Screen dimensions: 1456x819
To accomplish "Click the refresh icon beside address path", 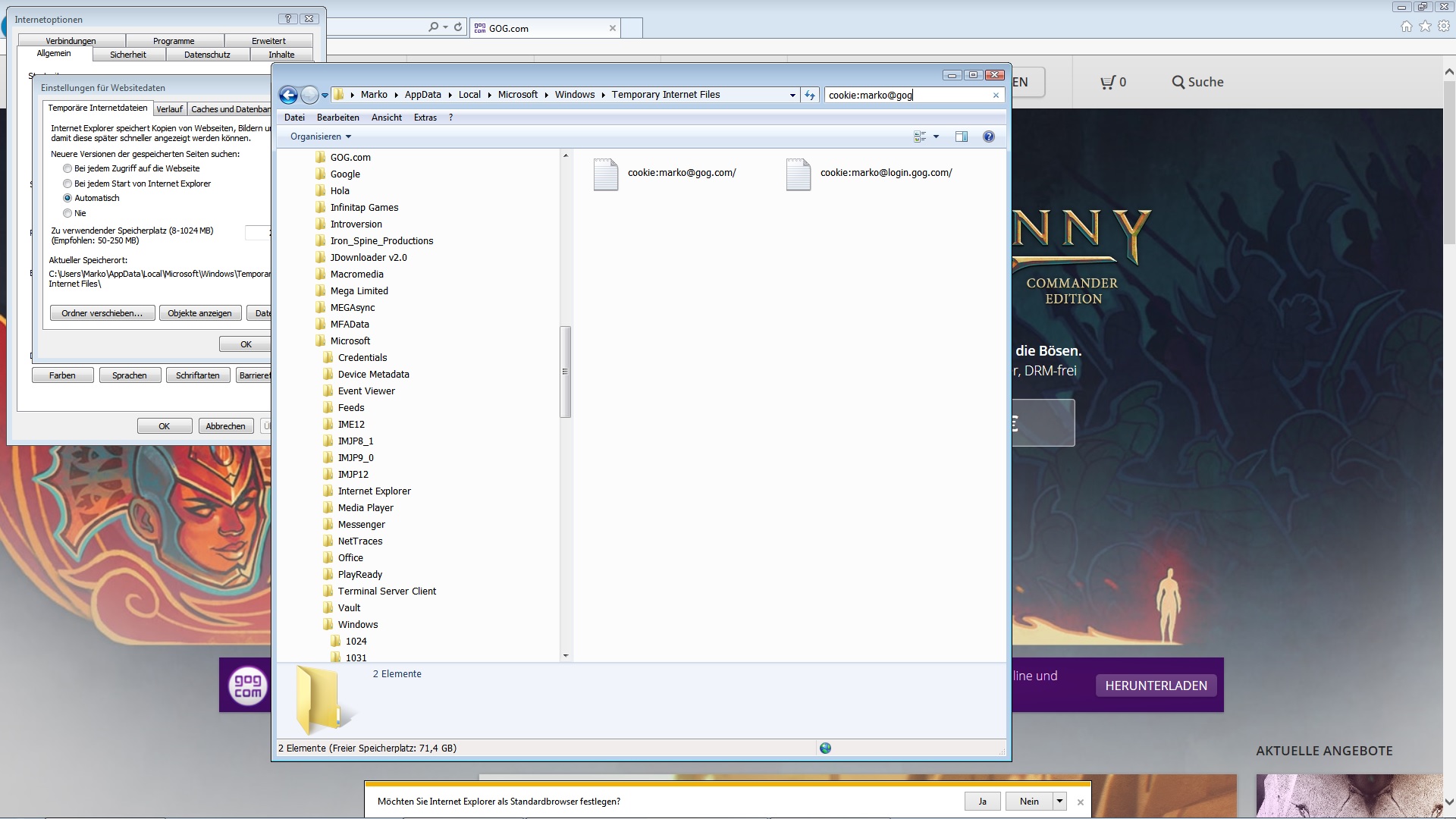I will pos(810,95).
